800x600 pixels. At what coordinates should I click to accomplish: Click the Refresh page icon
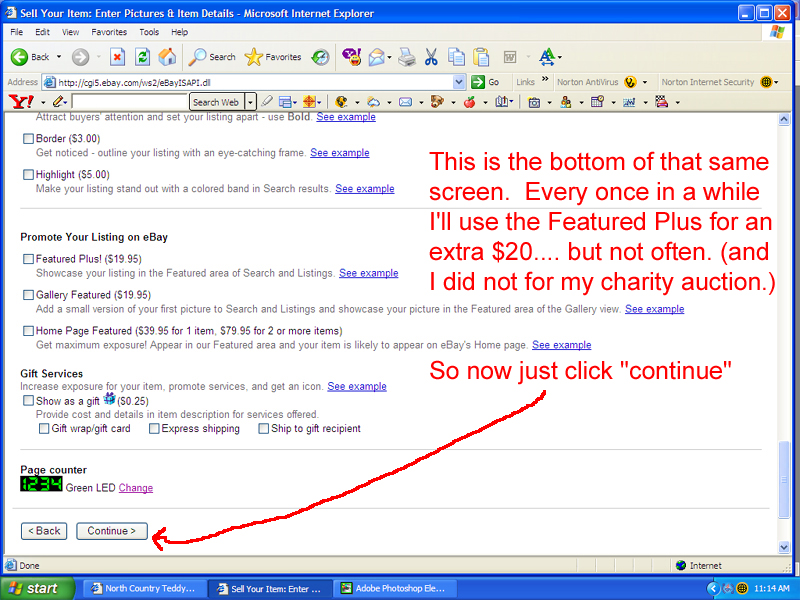(143, 57)
